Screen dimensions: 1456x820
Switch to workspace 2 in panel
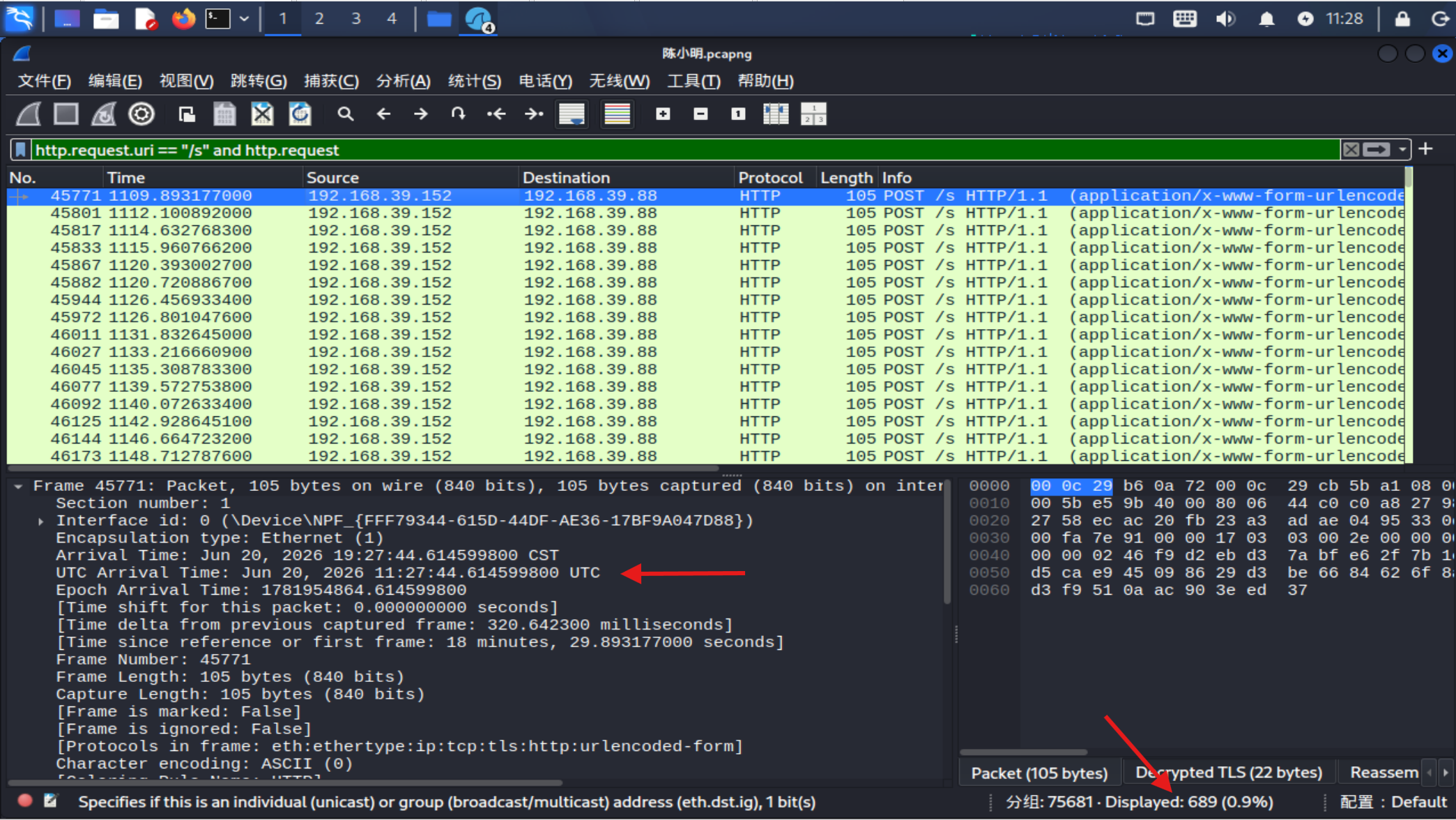319,19
